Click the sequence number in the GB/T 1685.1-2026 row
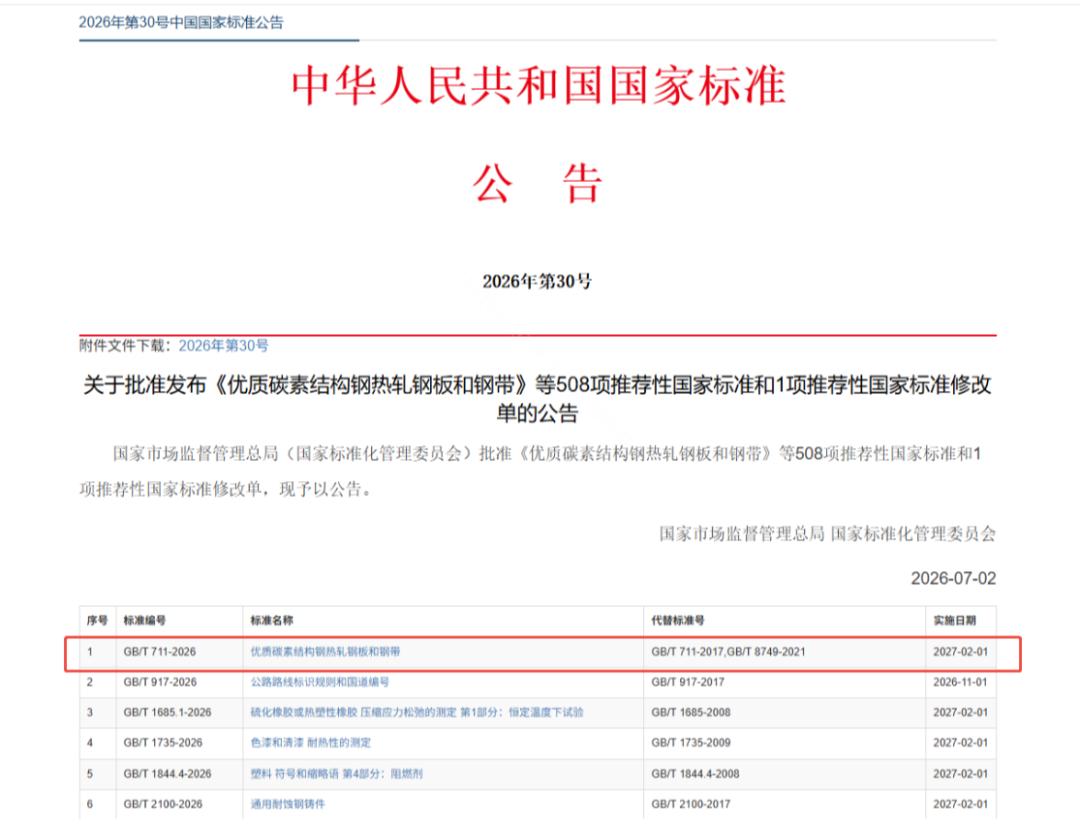The width and height of the screenshot is (1080, 820). pyautogui.click(x=90, y=712)
